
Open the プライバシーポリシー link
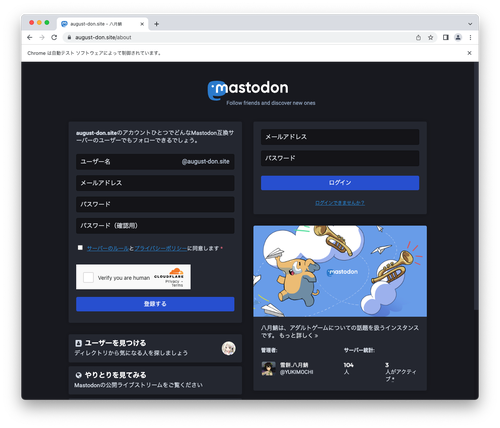161,248
